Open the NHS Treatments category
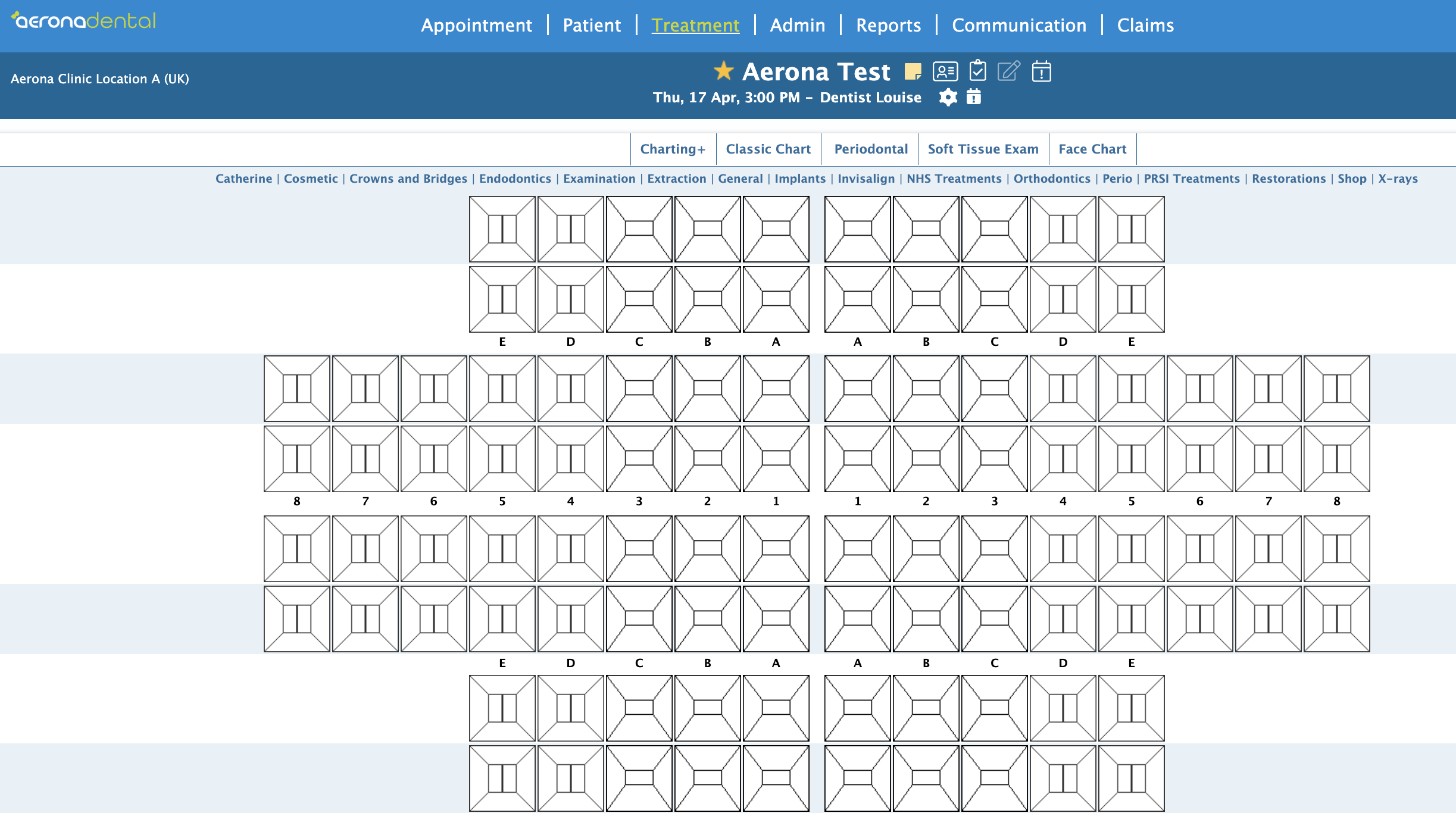The height and width of the screenshot is (813, 1456). 954,179
